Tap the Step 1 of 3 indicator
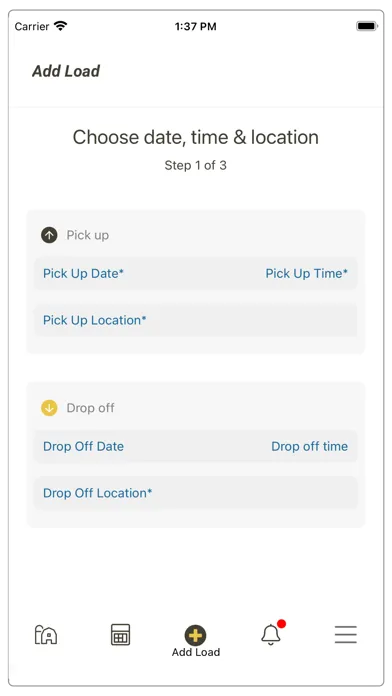392x696 pixels. [x=196, y=166]
